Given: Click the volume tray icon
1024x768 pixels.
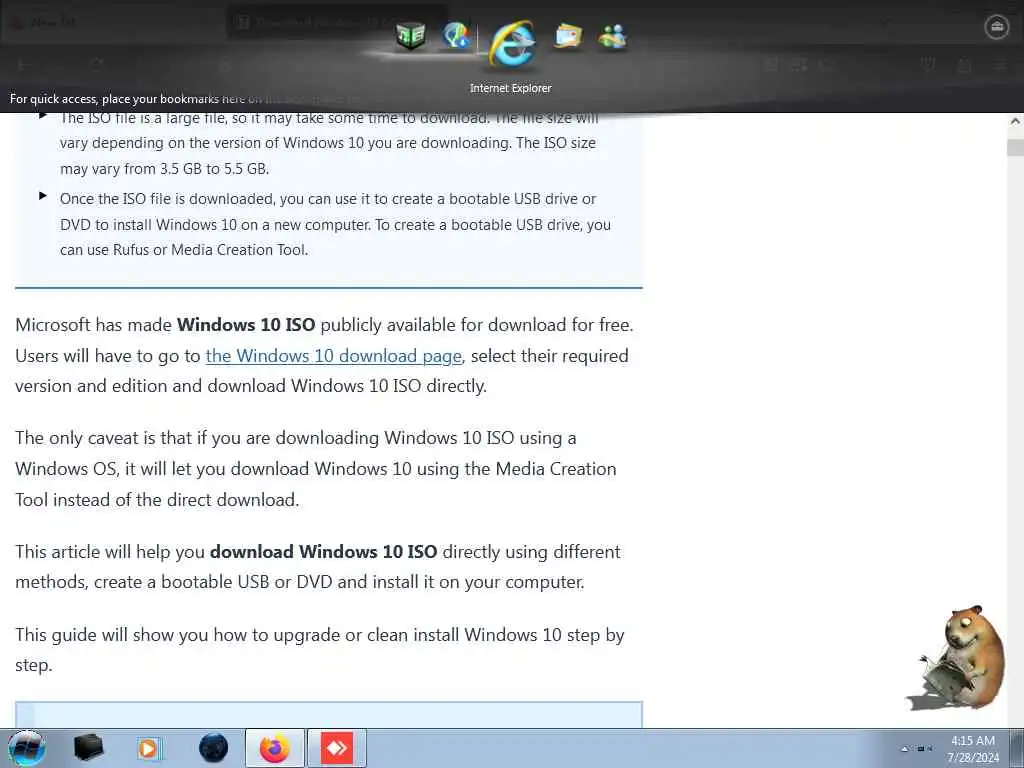Looking at the screenshot, I should (930, 749).
